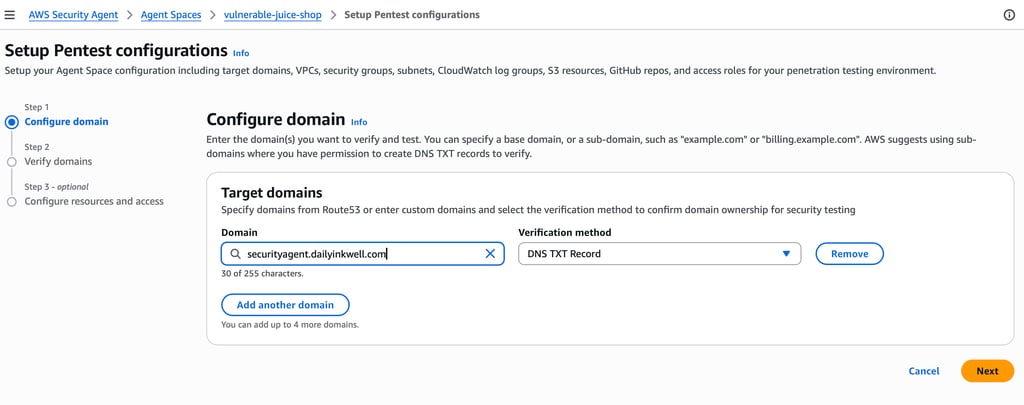Click the info circle icon top right

(x=1008, y=15)
